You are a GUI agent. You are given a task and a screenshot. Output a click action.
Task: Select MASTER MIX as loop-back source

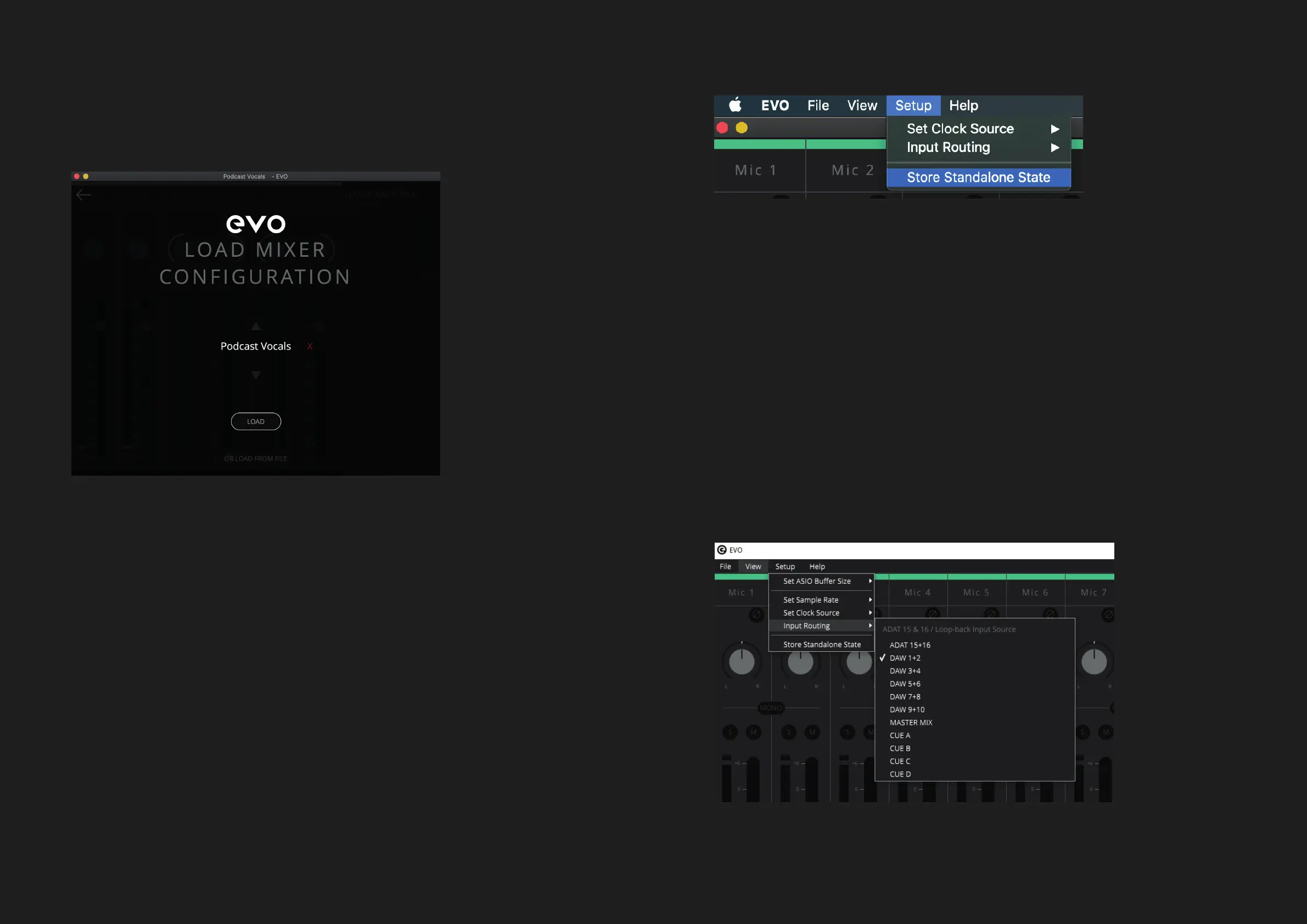coord(911,723)
